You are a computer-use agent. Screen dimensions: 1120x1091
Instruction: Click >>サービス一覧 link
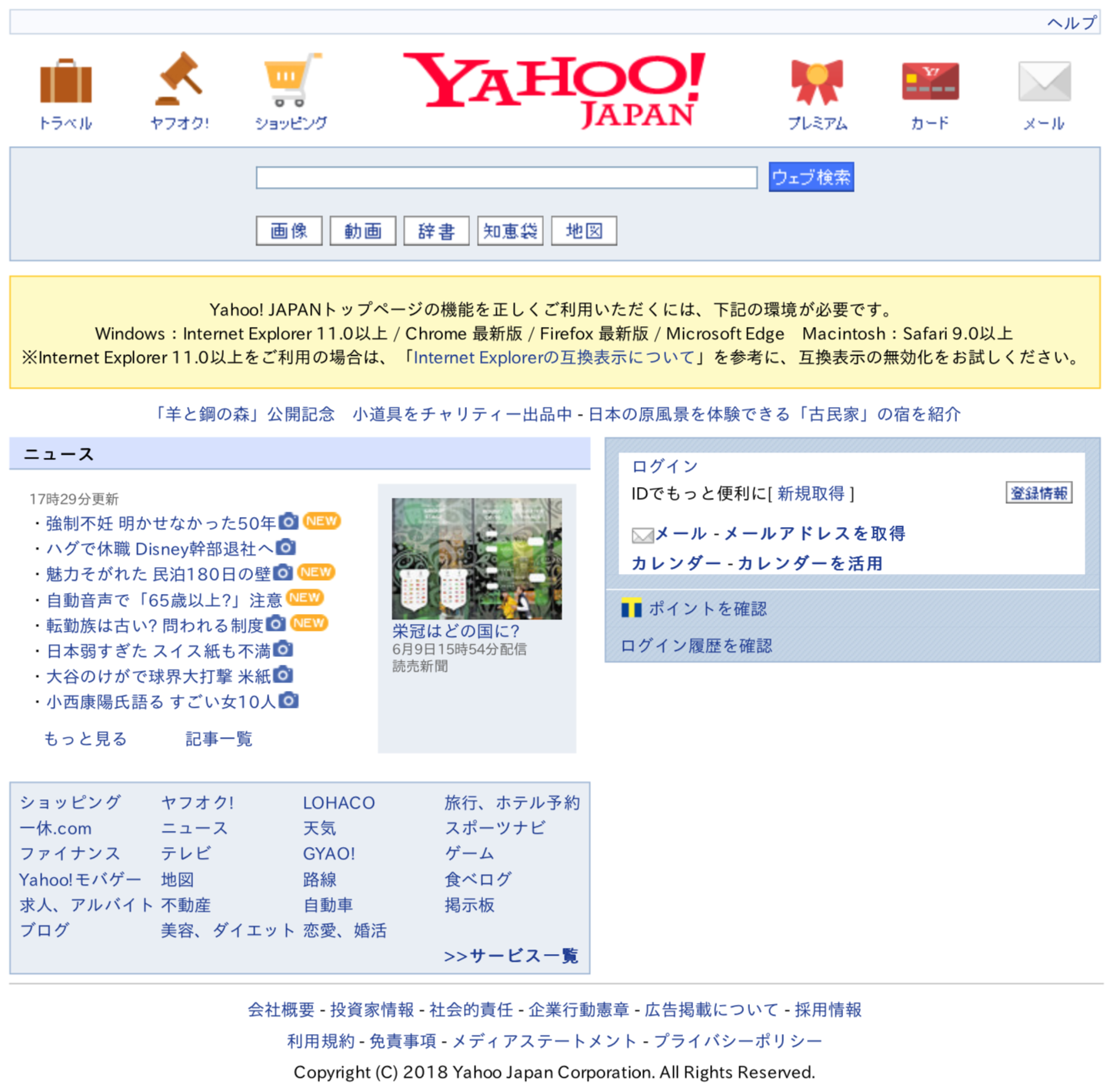pyautogui.click(x=511, y=956)
